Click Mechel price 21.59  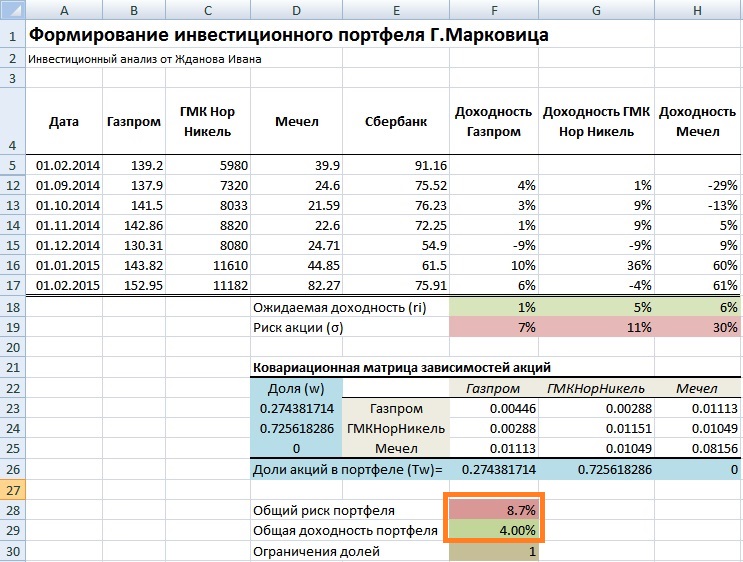click(x=297, y=206)
